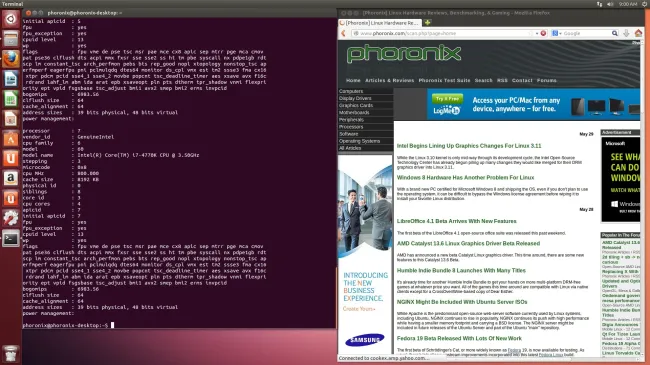Screen dimensions: 650x365
Task: Open RSS in Phoronix navigation bar
Action: click(x=502, y=80)
